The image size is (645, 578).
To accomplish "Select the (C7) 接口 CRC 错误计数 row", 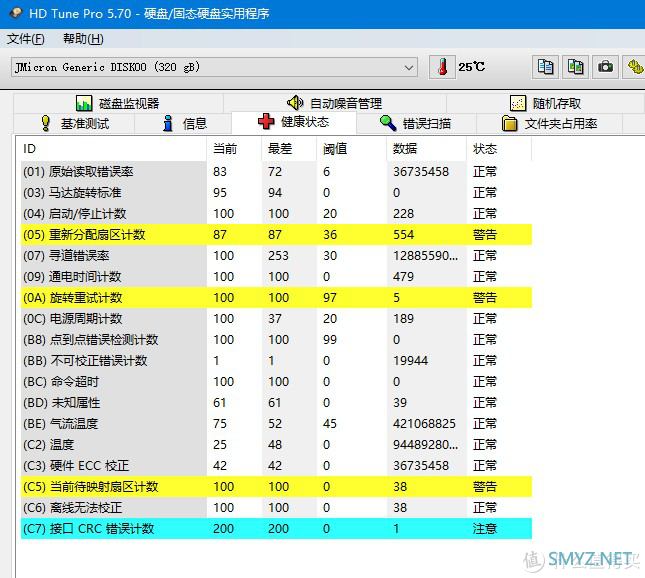I will pyautogui.click(x=276, y=528).
